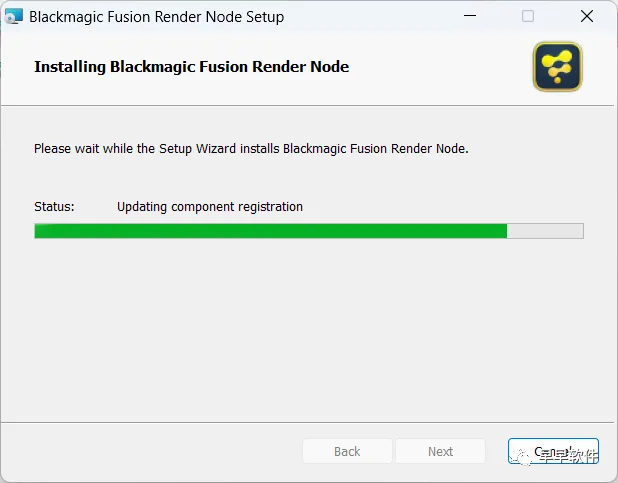Screen dimensions: 618x483
Task: Click the disabled Back button
Action: pos(347,451)
